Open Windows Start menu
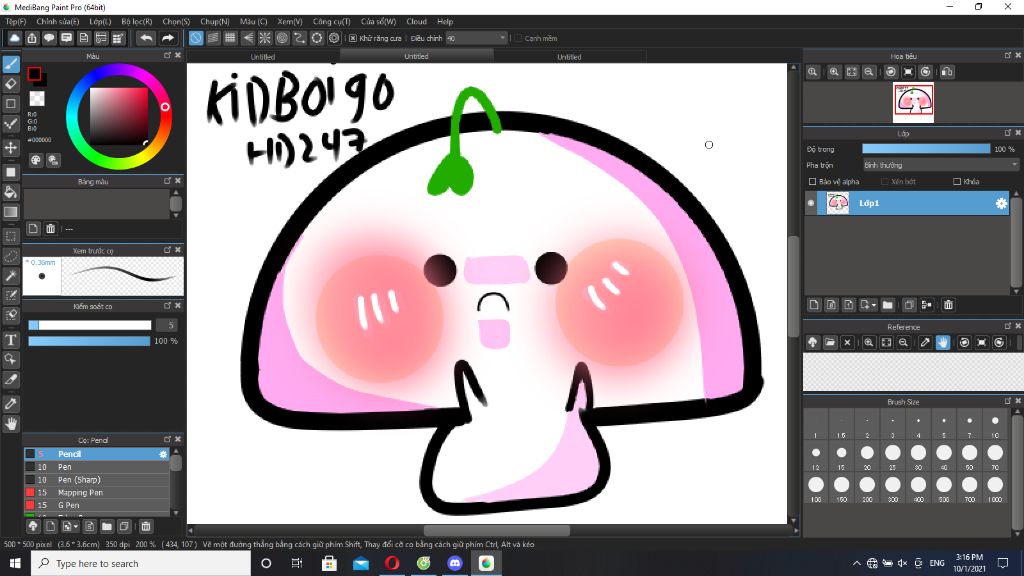 click(x=15, y=563)
